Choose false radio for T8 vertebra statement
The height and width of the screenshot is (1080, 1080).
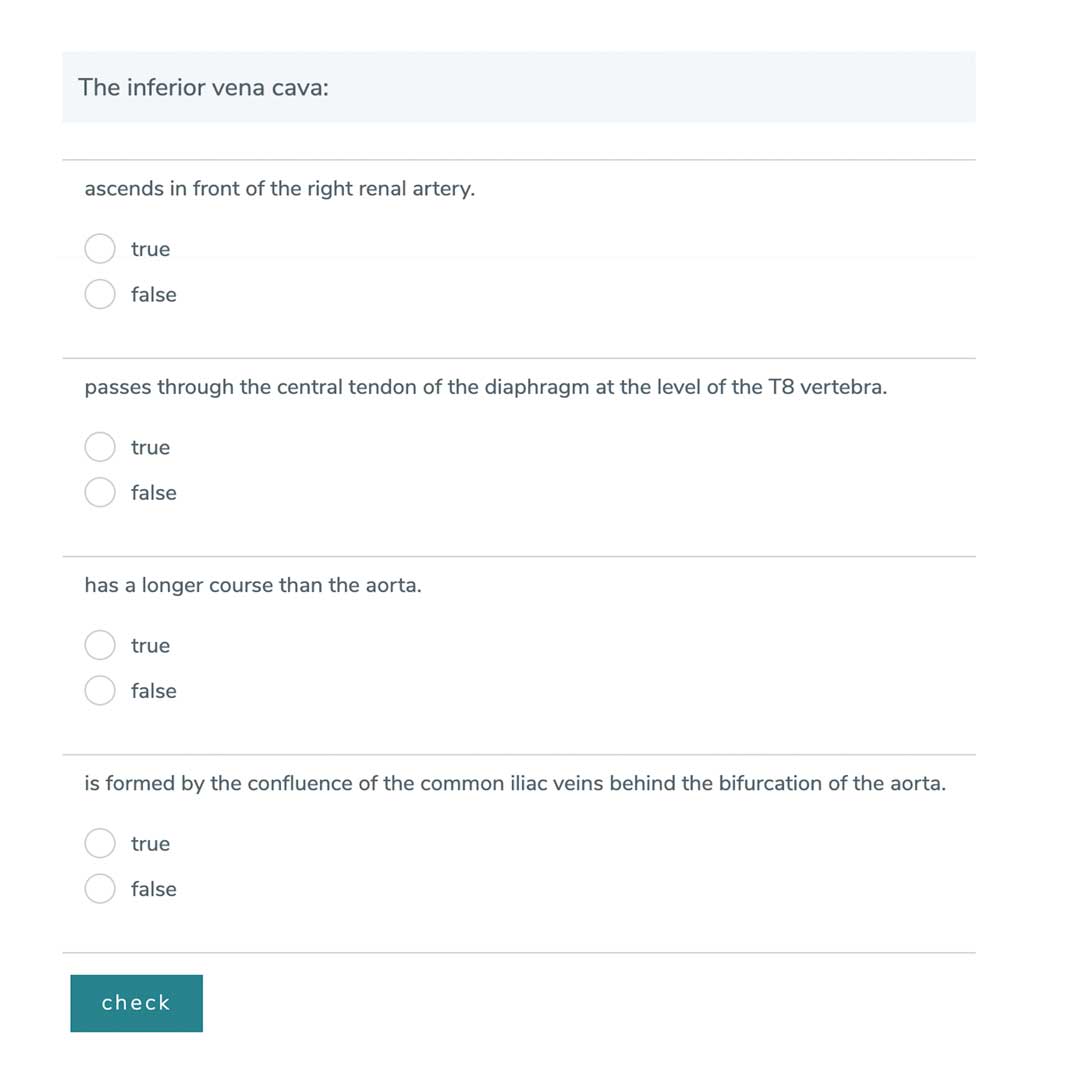pos(100,492)
